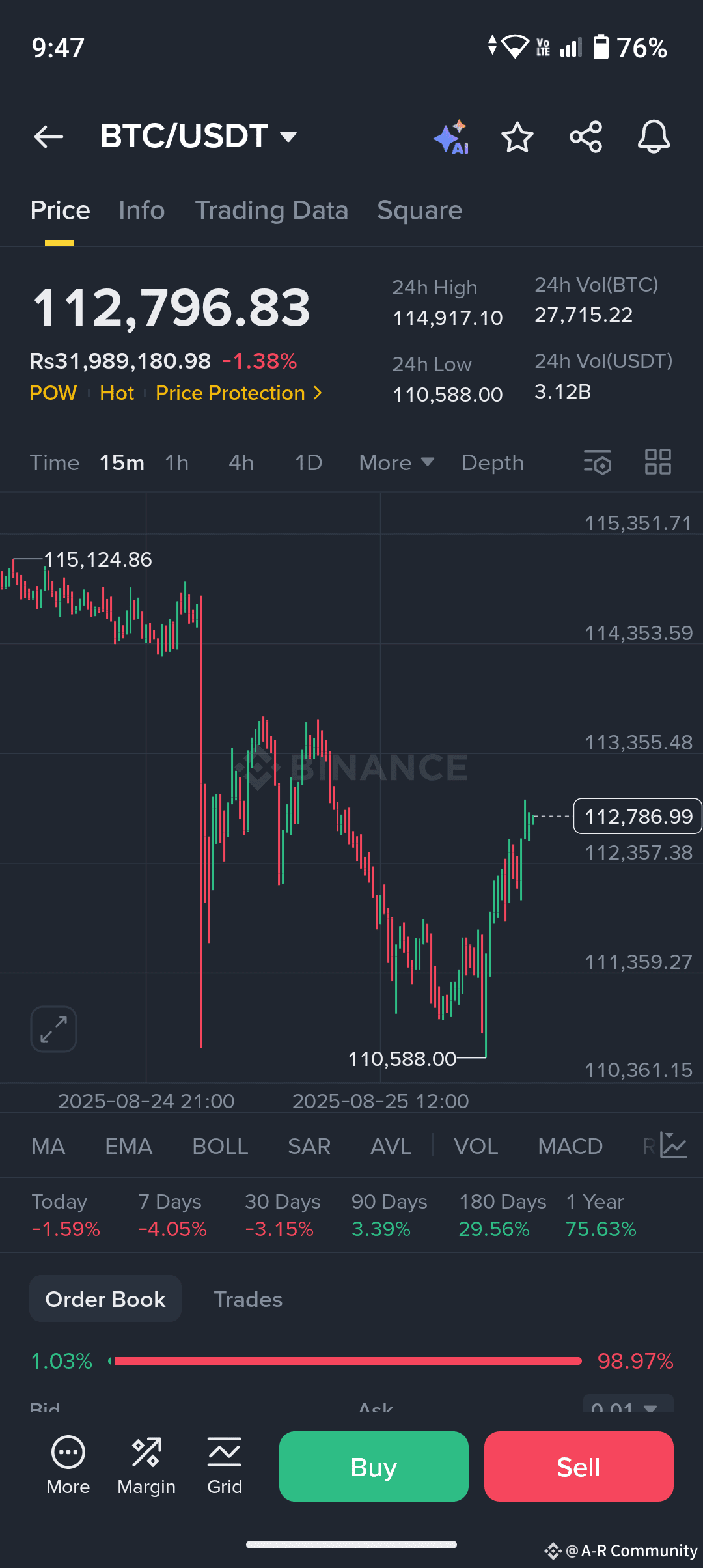The height and width of the screenshot is (1568, 703).
Task: Toggle the MA indicator
Action: [48, 1146]
